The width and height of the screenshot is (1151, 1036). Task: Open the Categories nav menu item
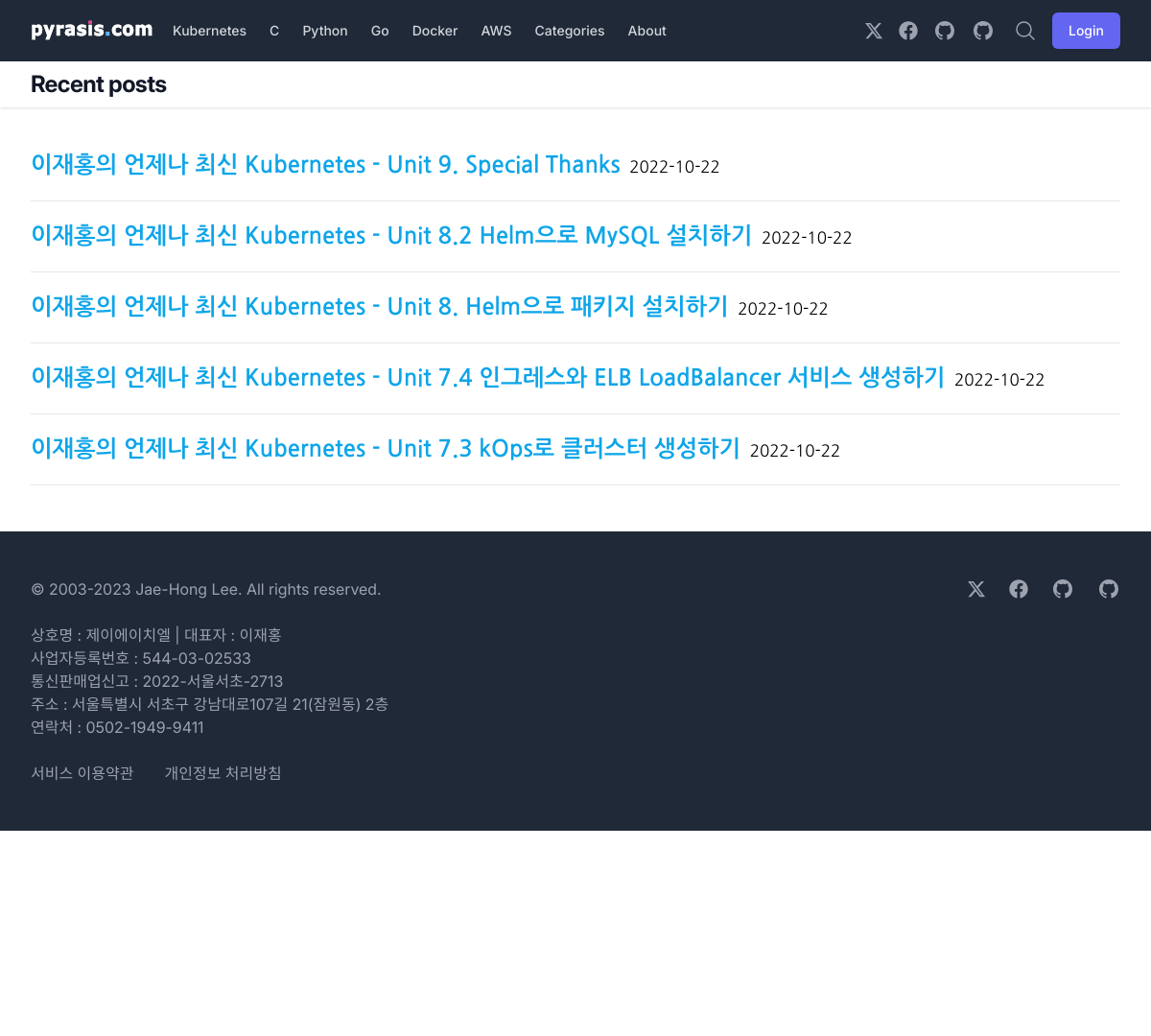pos(570,31)
